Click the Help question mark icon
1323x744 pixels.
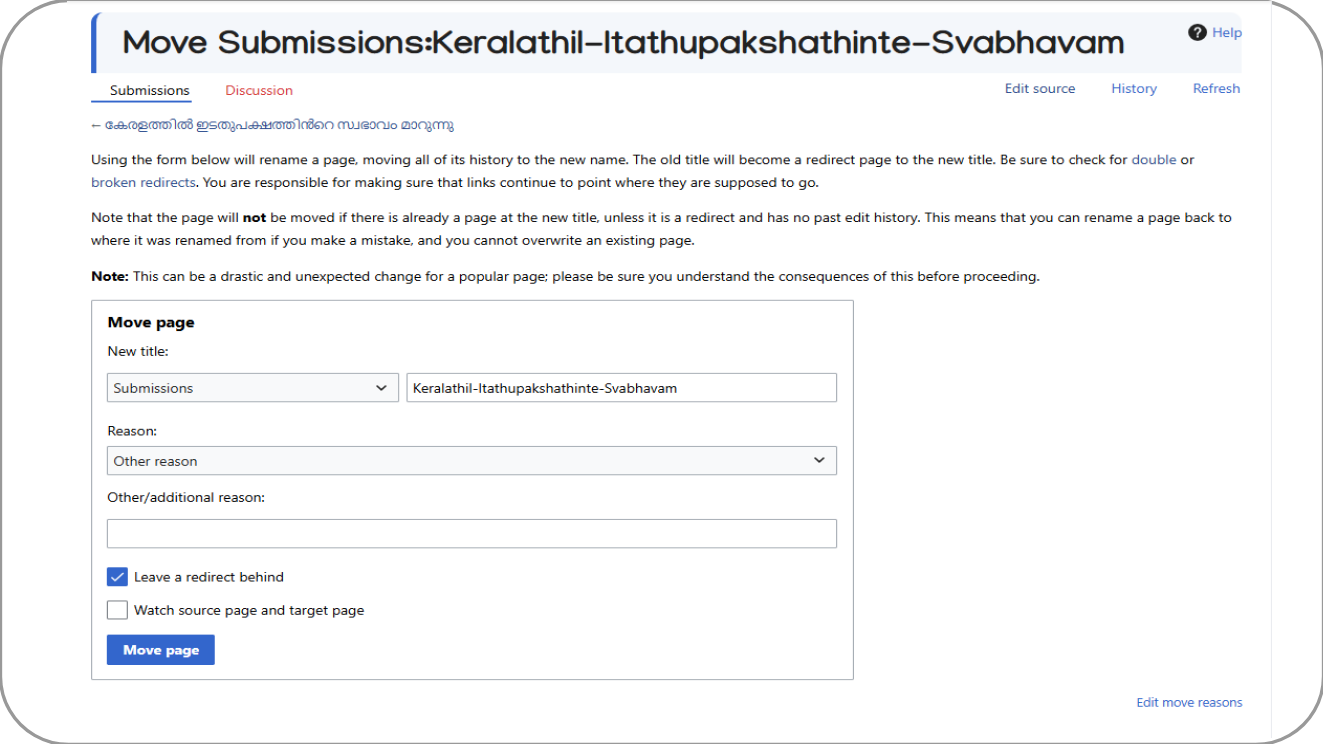1197,33
